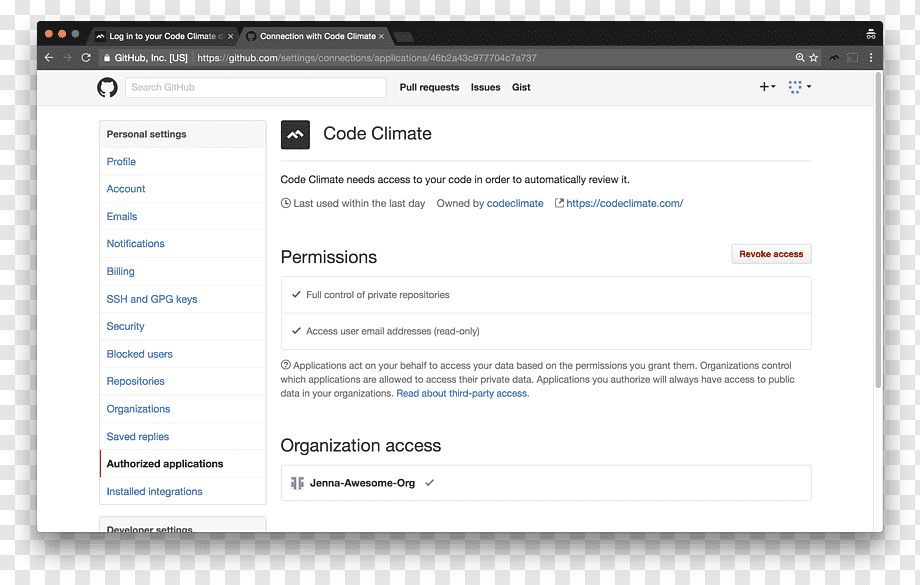
Task: Click help question mark icon under Permissions
Action: (x=286, y=365)
